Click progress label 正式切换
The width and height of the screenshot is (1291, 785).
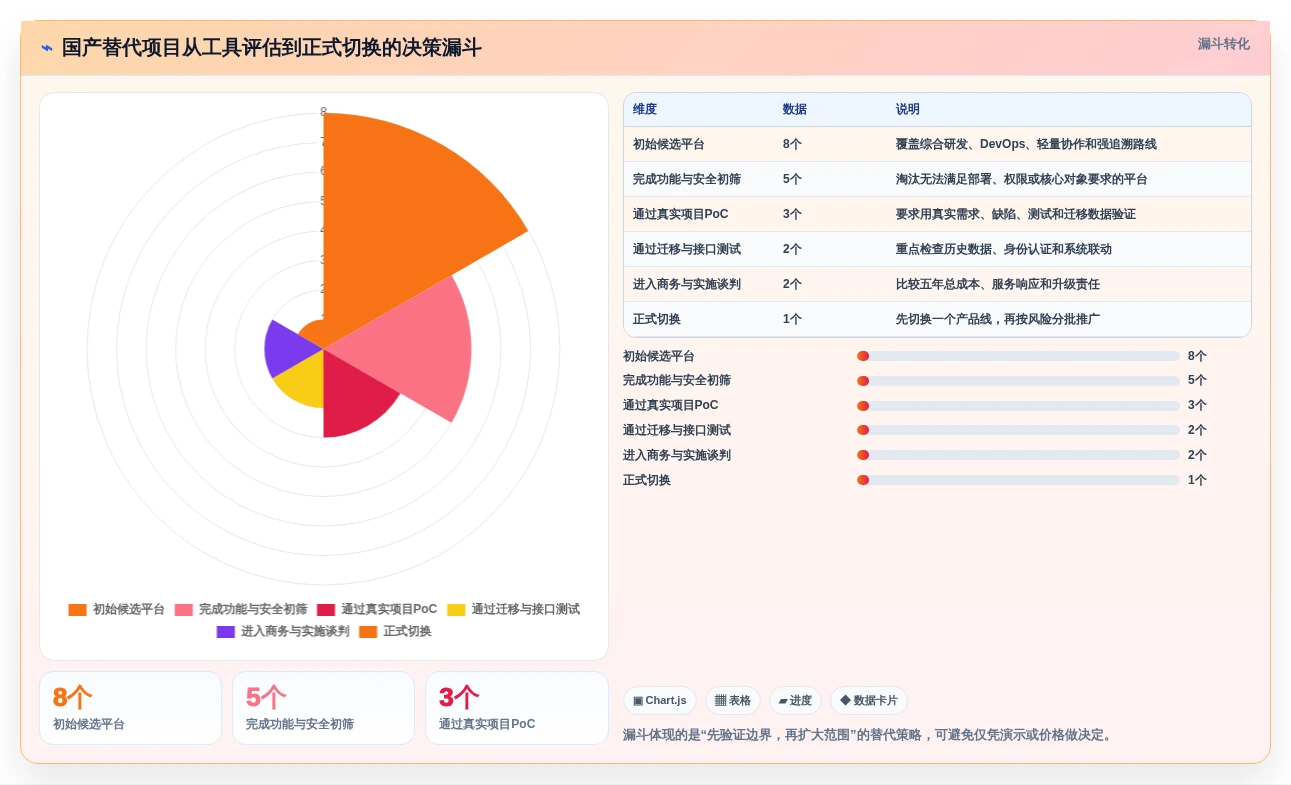pos(647,480)
